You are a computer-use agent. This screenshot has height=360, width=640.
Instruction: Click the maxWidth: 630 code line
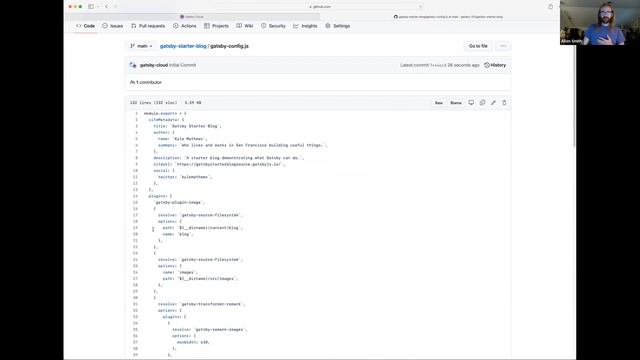click(193, 342)
